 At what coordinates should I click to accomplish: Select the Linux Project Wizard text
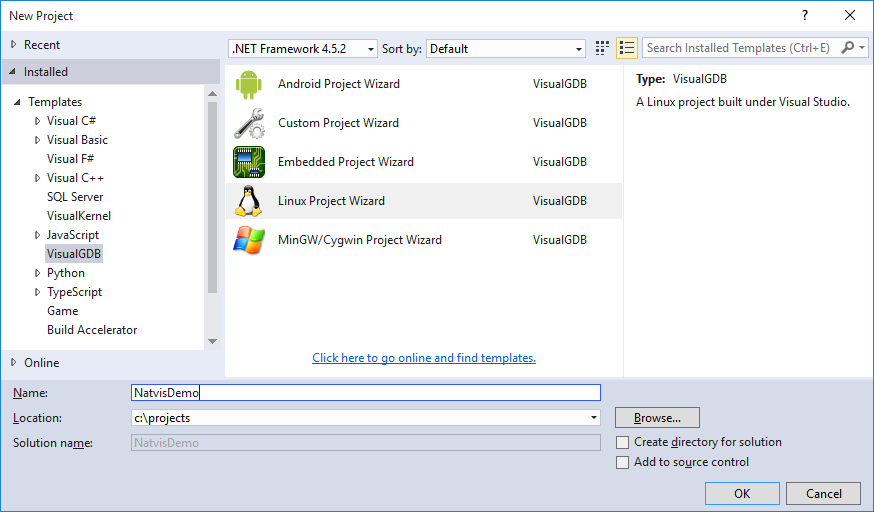tap(331, 201)
